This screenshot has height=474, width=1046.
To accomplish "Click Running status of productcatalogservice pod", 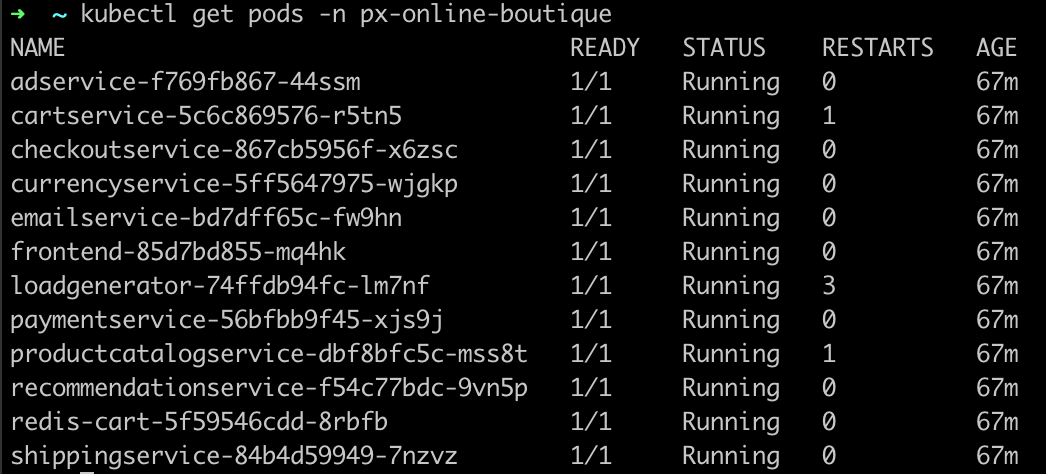I will click(x=731, y=354).
